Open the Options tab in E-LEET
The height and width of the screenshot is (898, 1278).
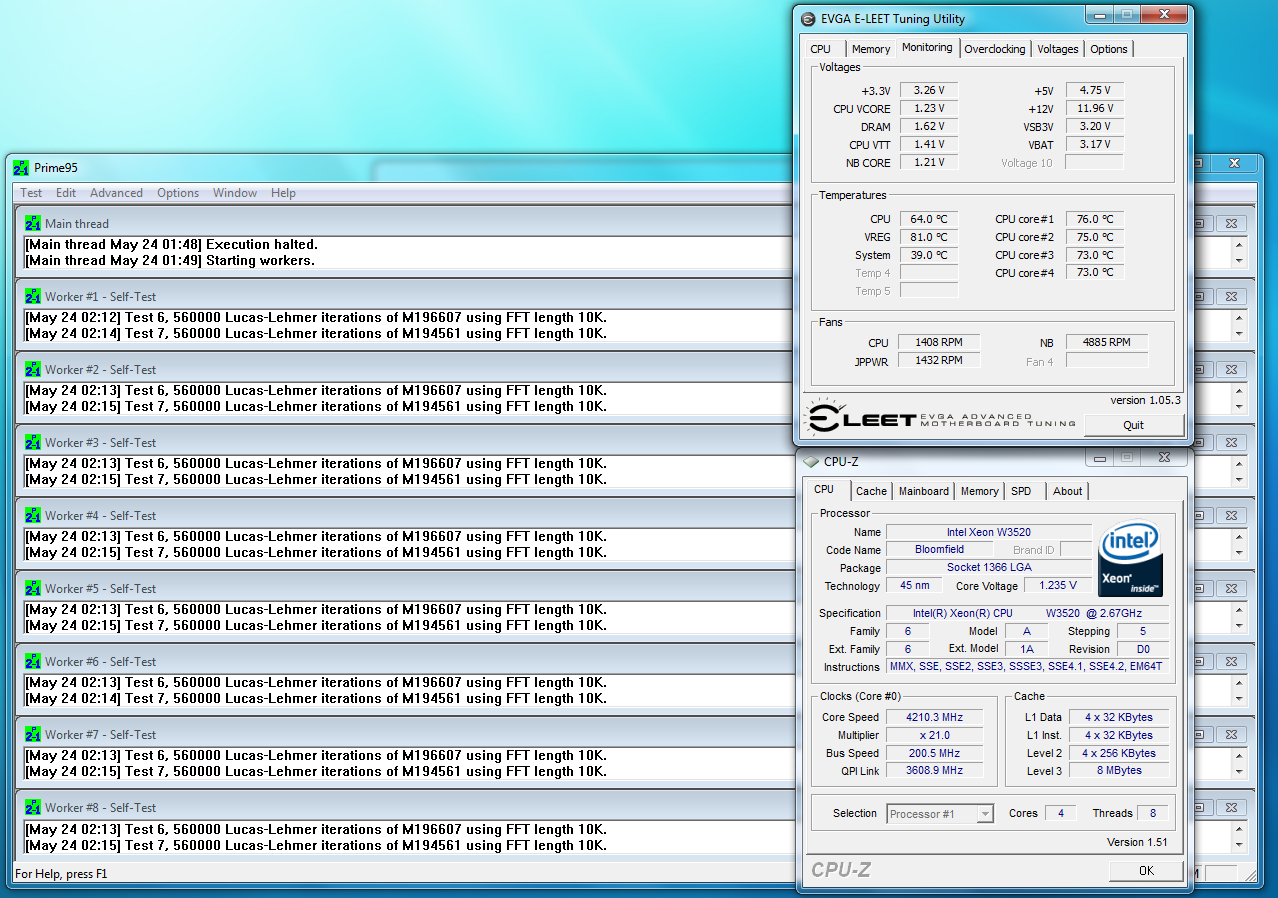coord(1109,49)
